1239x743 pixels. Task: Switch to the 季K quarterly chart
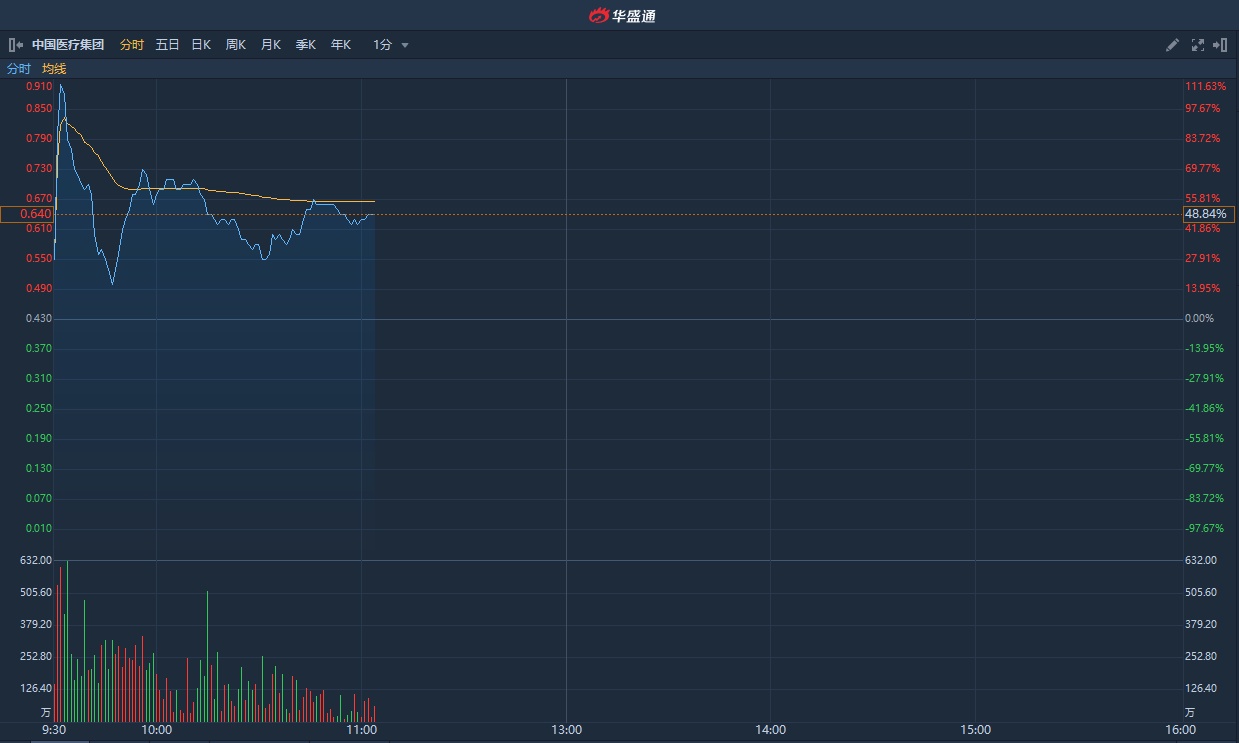click(306, 45)
